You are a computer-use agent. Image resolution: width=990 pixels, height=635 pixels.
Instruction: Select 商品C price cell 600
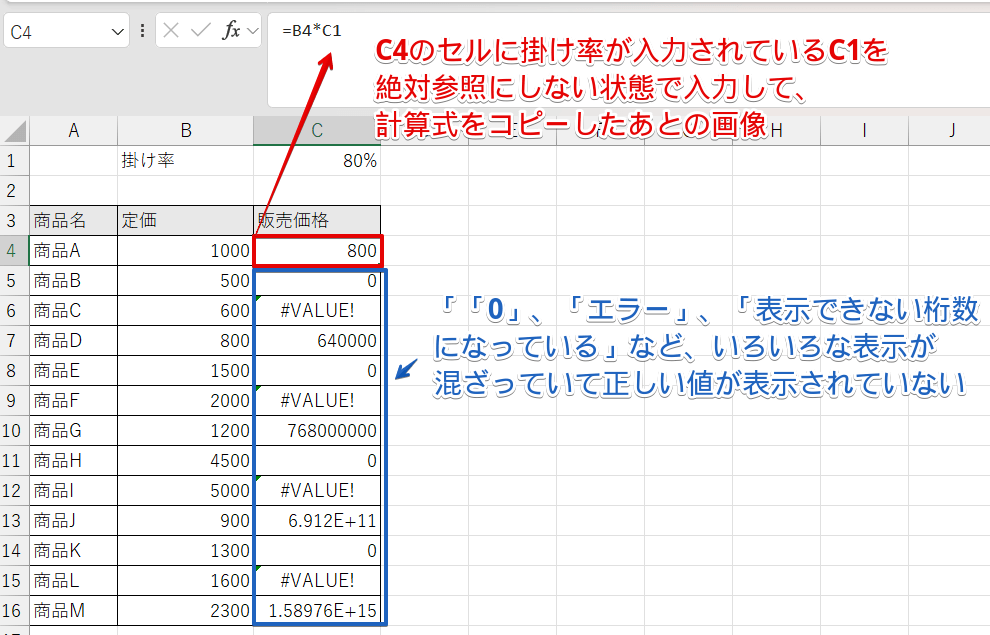[186, 311]
